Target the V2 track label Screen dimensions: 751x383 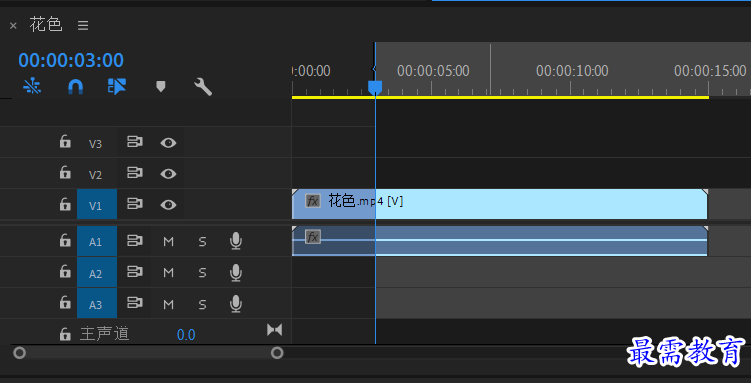coord(96,174)
